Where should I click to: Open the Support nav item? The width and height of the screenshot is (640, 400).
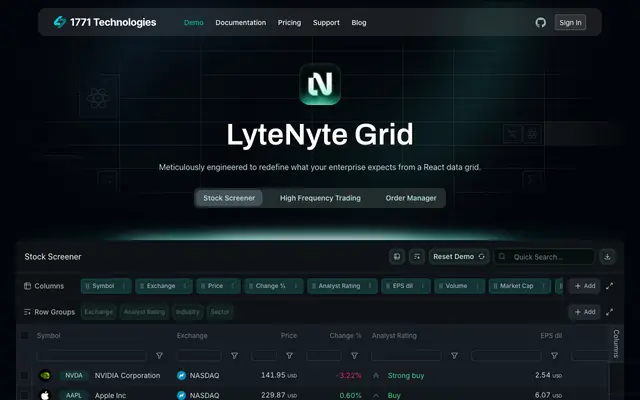(x=326, y=22)
